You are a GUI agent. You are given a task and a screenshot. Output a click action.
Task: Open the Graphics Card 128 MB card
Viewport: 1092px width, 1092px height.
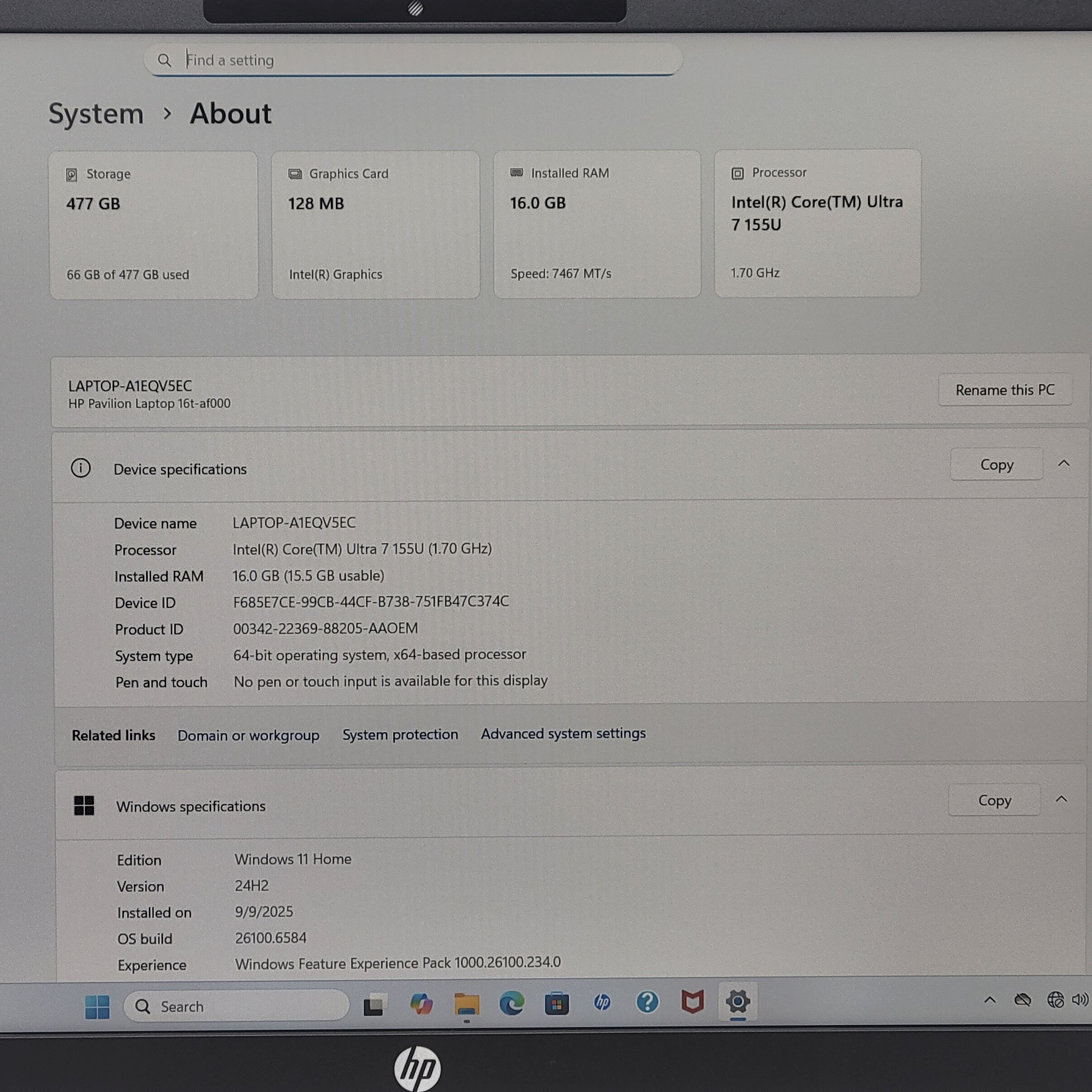click(x=376, y=224)
